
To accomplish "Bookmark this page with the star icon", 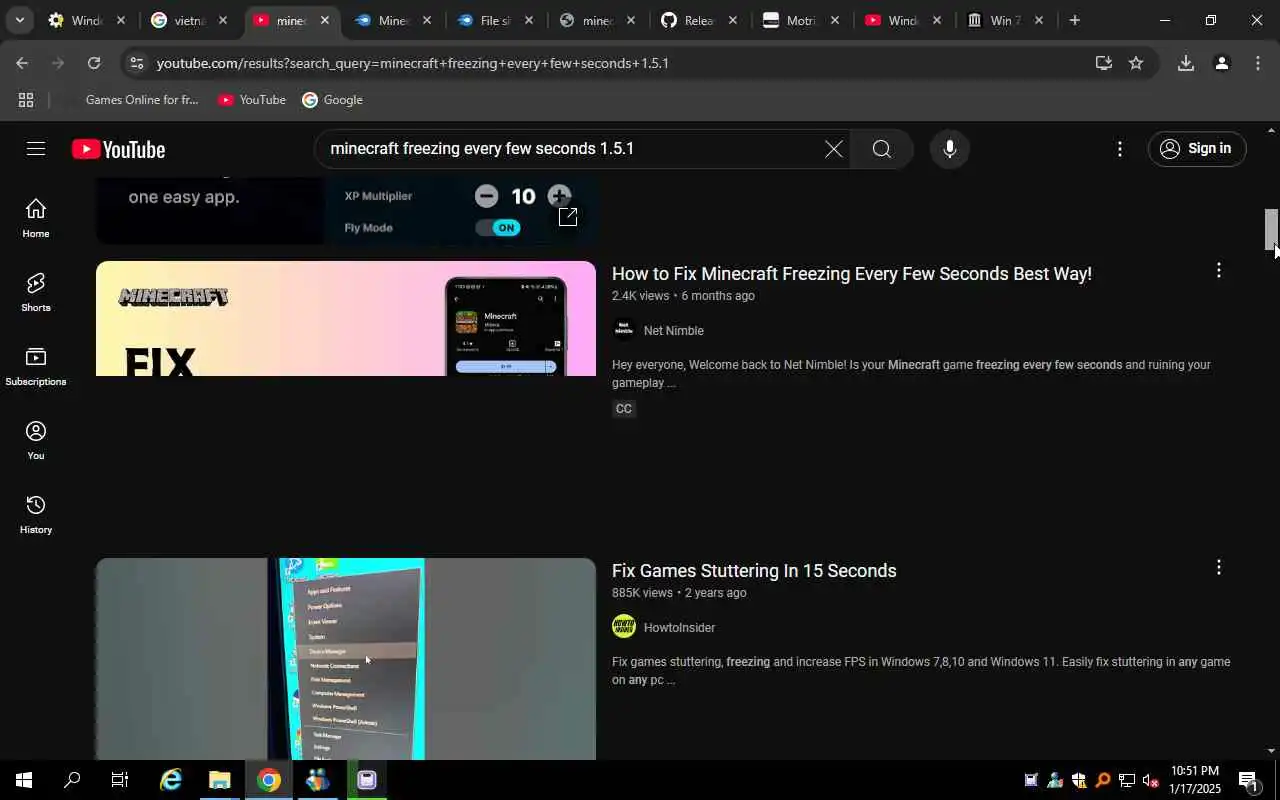I will click(x=1136, y=63).
